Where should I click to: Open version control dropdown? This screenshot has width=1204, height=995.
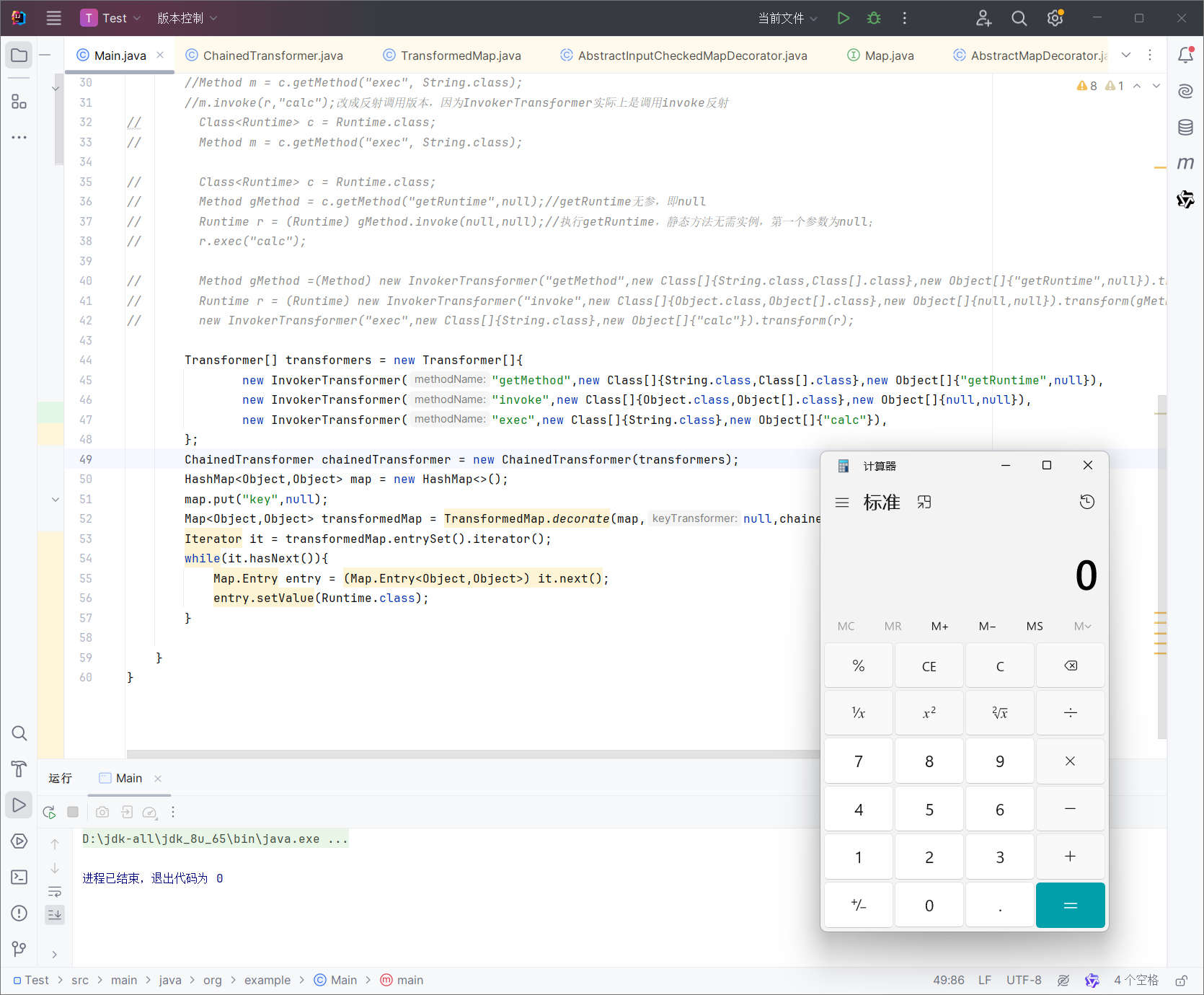coord(187,18)
